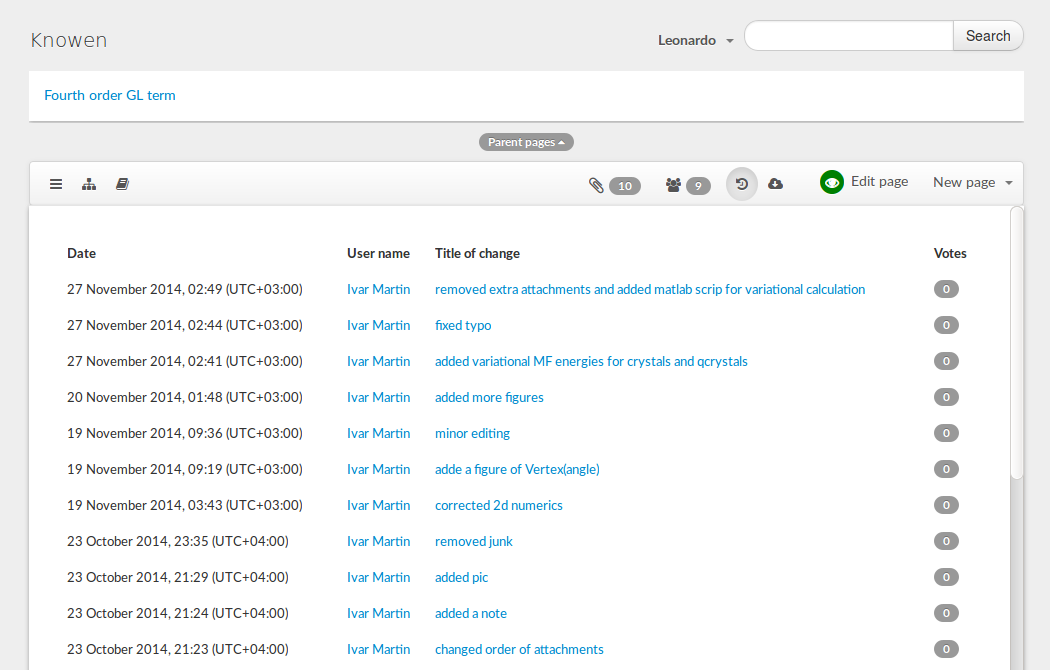Expand the Parent pages section
The width and height of the screenshot is (1050, 670).
526,142
